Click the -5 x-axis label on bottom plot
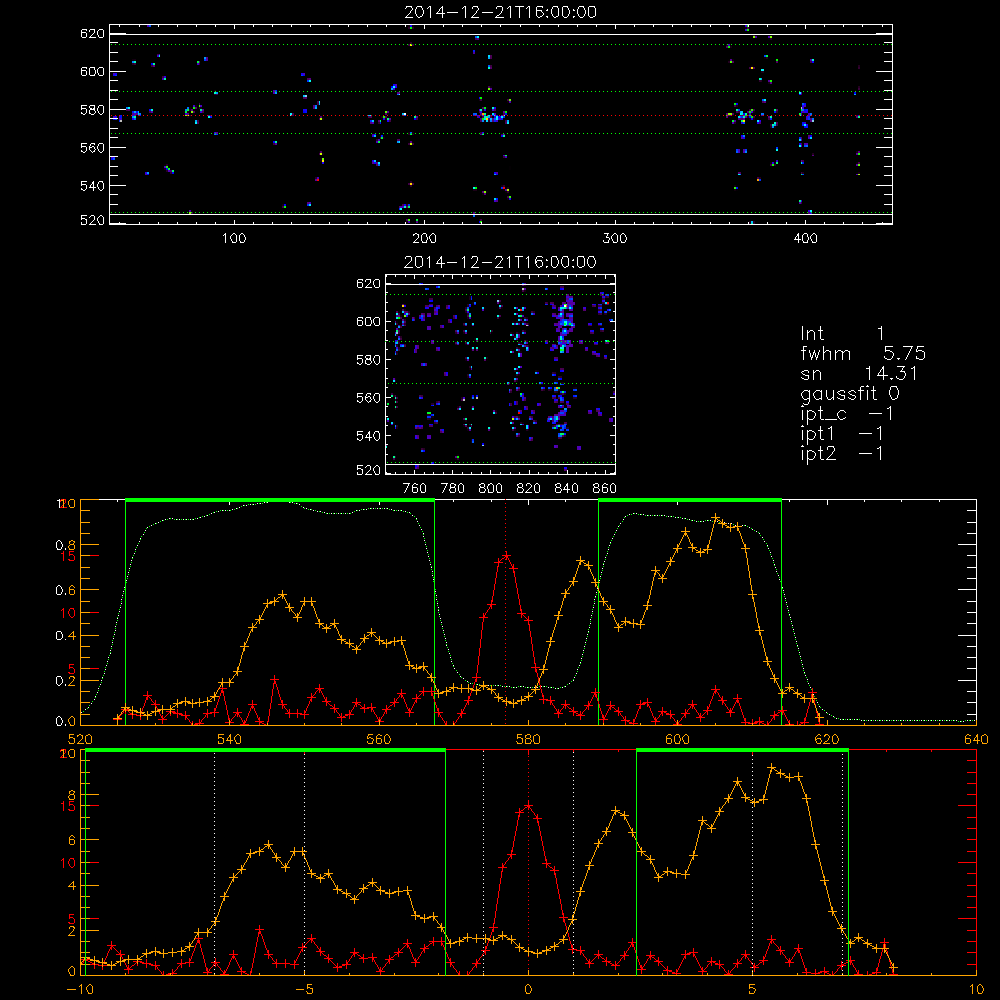This screenshot has width=1000, height=1000. 304,990
